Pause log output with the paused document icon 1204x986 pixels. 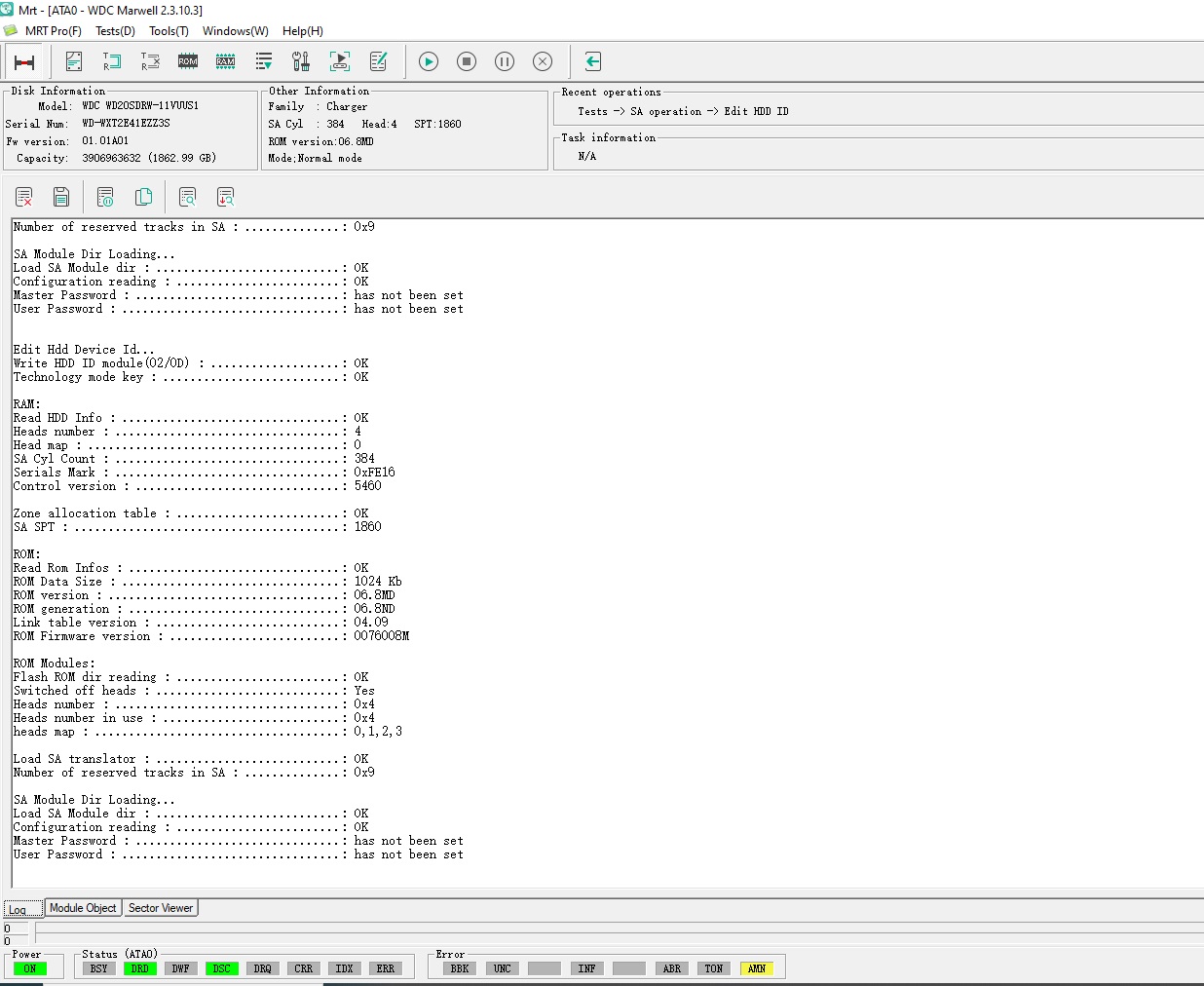tap(106, 198)
